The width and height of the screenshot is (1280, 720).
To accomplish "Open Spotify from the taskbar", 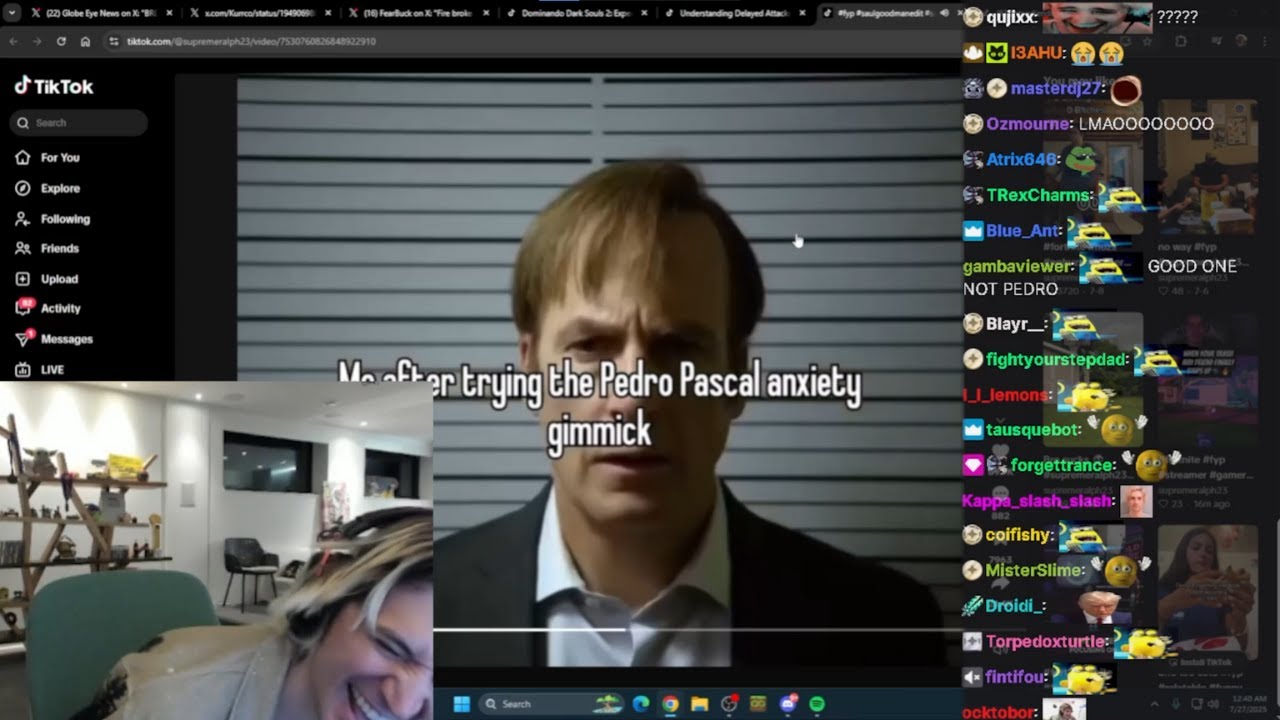I will (x=817, y=704).
